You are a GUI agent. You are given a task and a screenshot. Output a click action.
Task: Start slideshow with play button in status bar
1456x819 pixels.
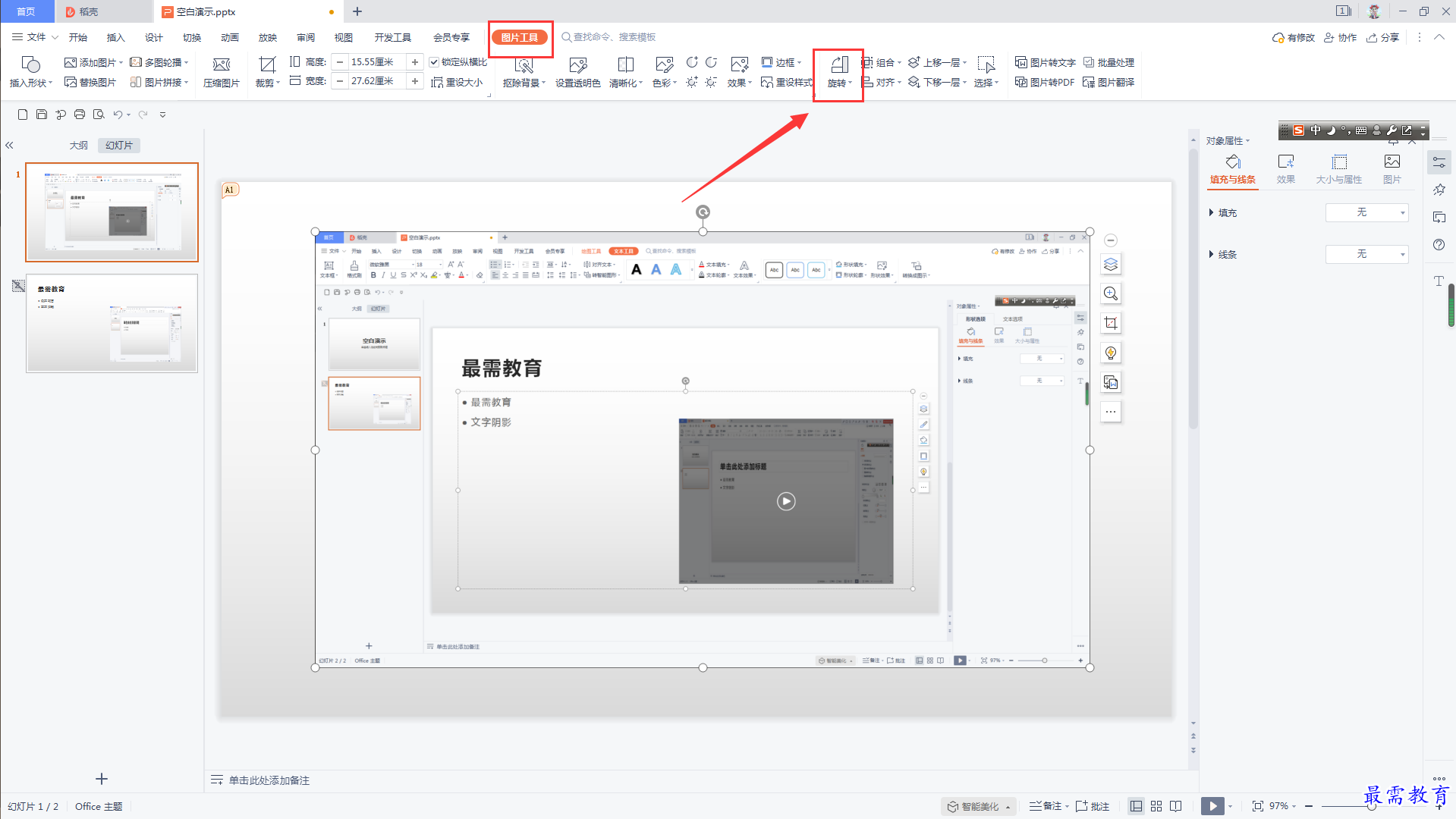[x=1212, y=806]
